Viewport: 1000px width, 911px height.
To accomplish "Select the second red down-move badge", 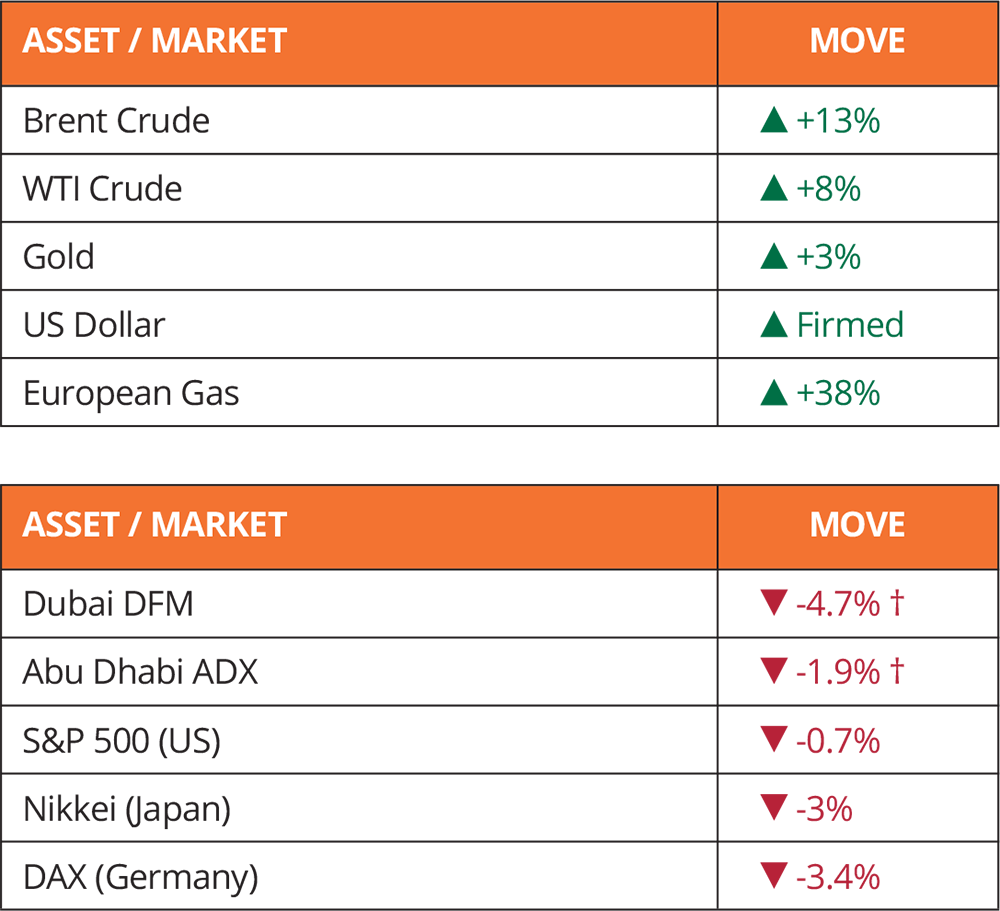I will coord(836,669).
